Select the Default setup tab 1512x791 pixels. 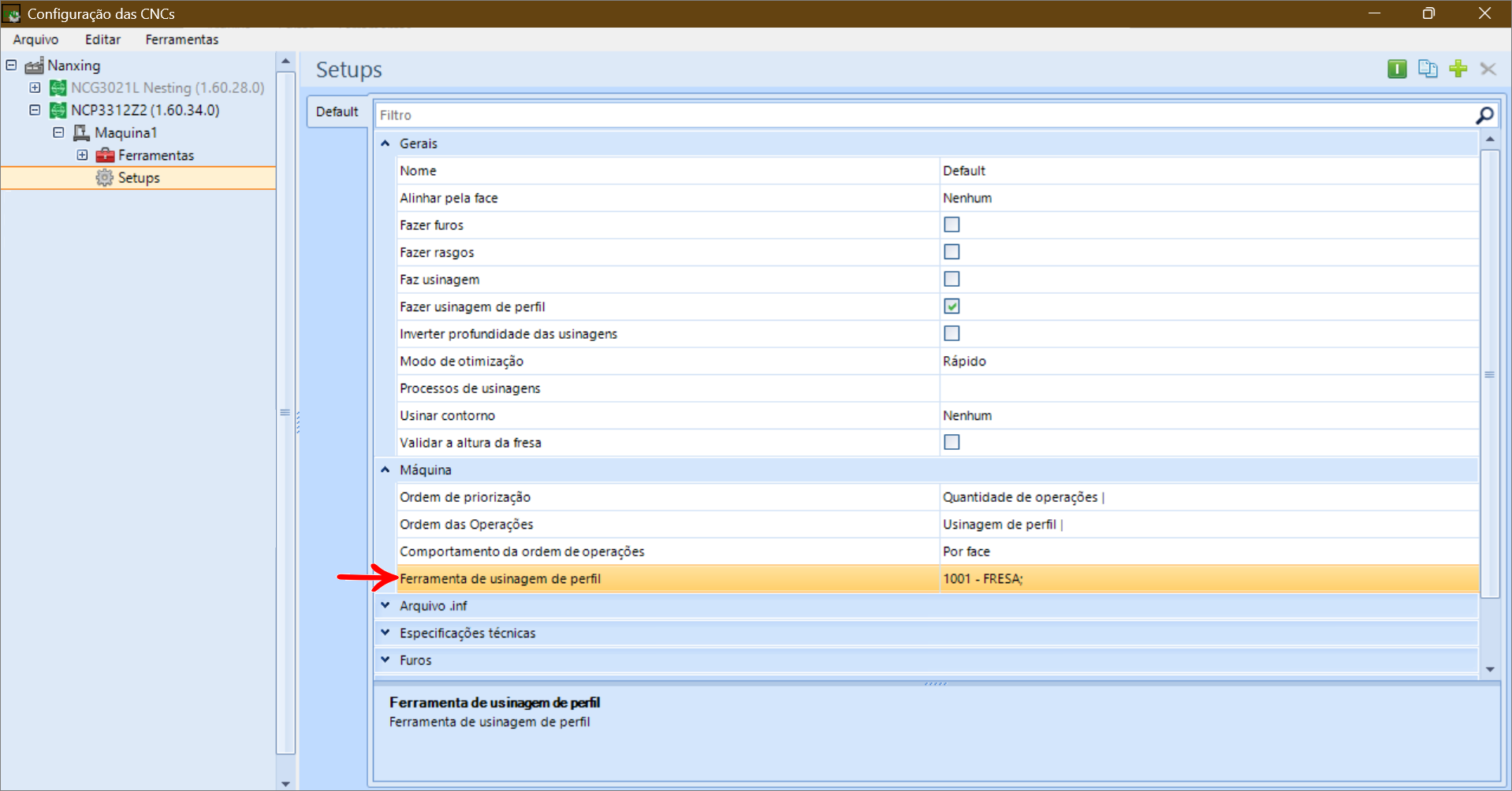click(x=337, y=112)
